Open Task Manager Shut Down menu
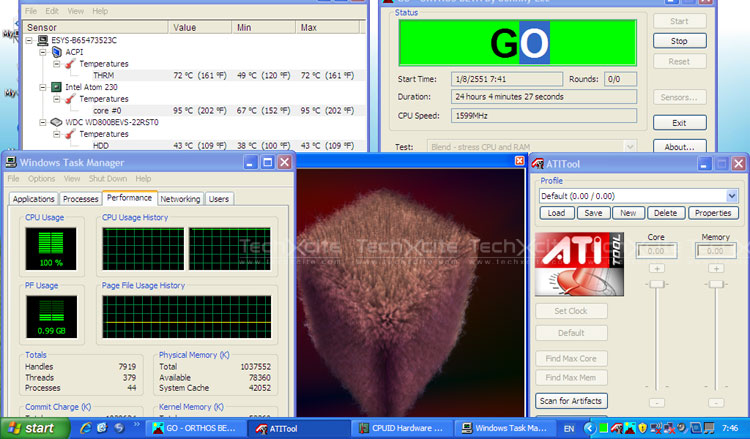Viewport: 750px width, 439px height. [108, 178]
